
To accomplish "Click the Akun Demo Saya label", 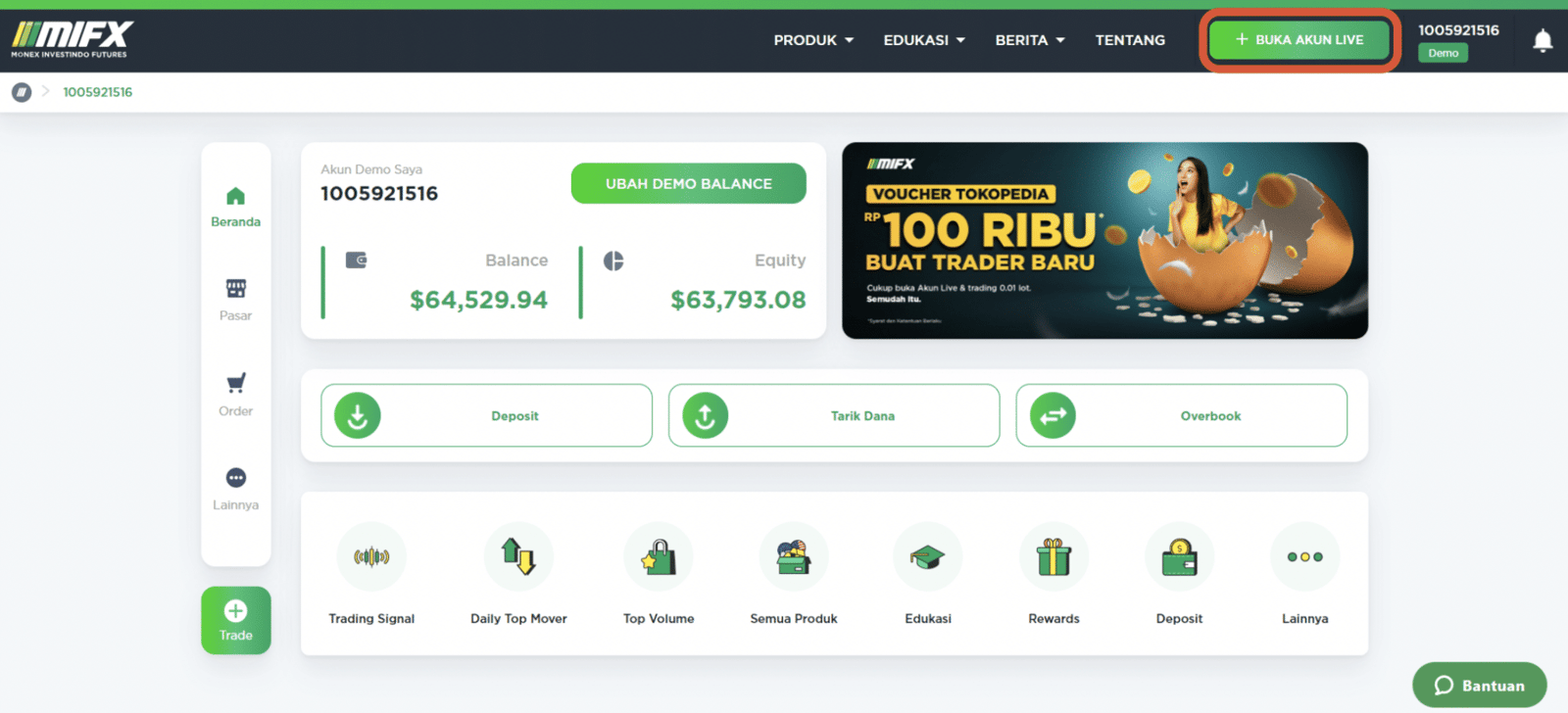I will 371,169.
